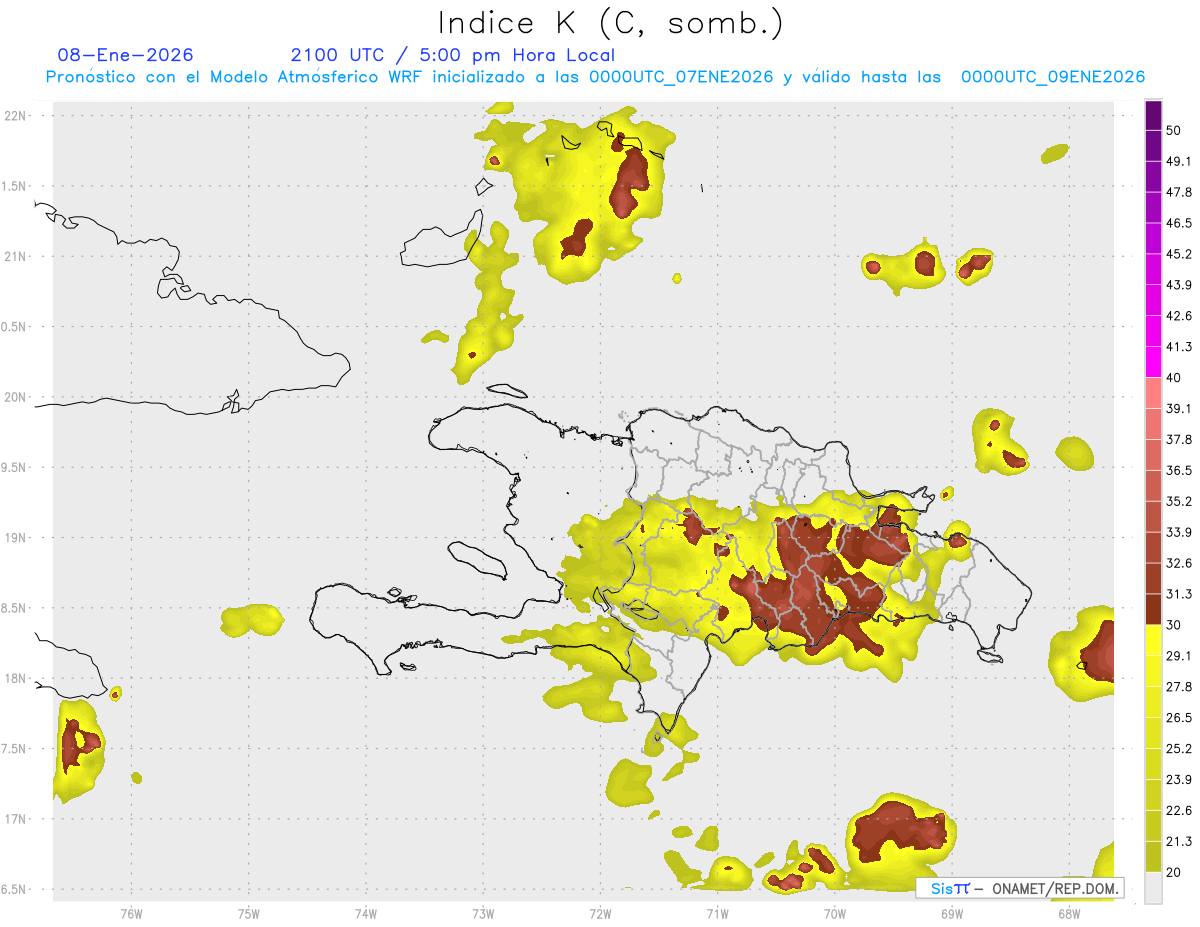Click the legend value '35.2'
1200x927 pixels.
(1179, 501)
